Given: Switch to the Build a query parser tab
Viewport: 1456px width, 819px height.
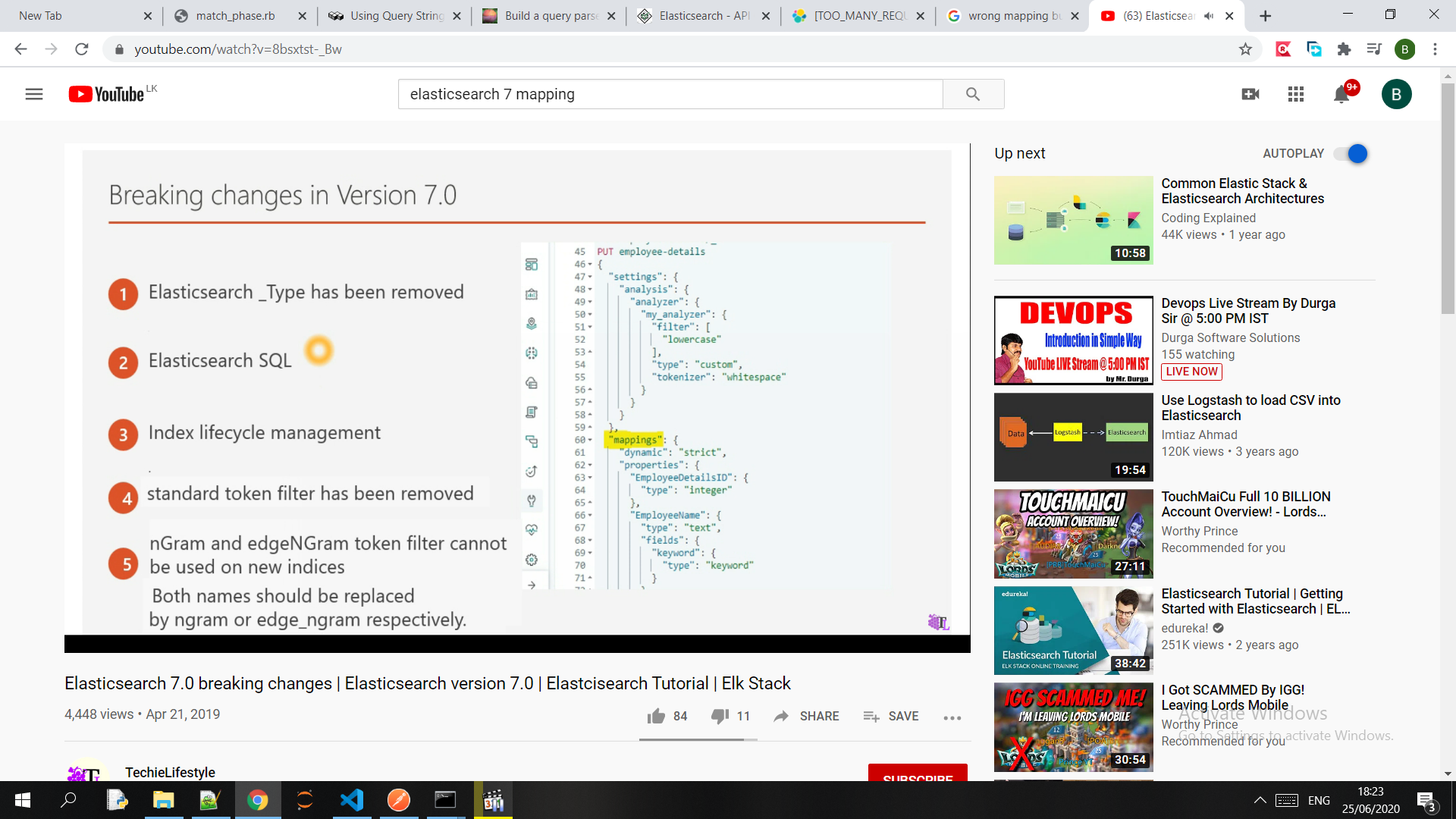Looking at the screenshot, I should 551,15.
